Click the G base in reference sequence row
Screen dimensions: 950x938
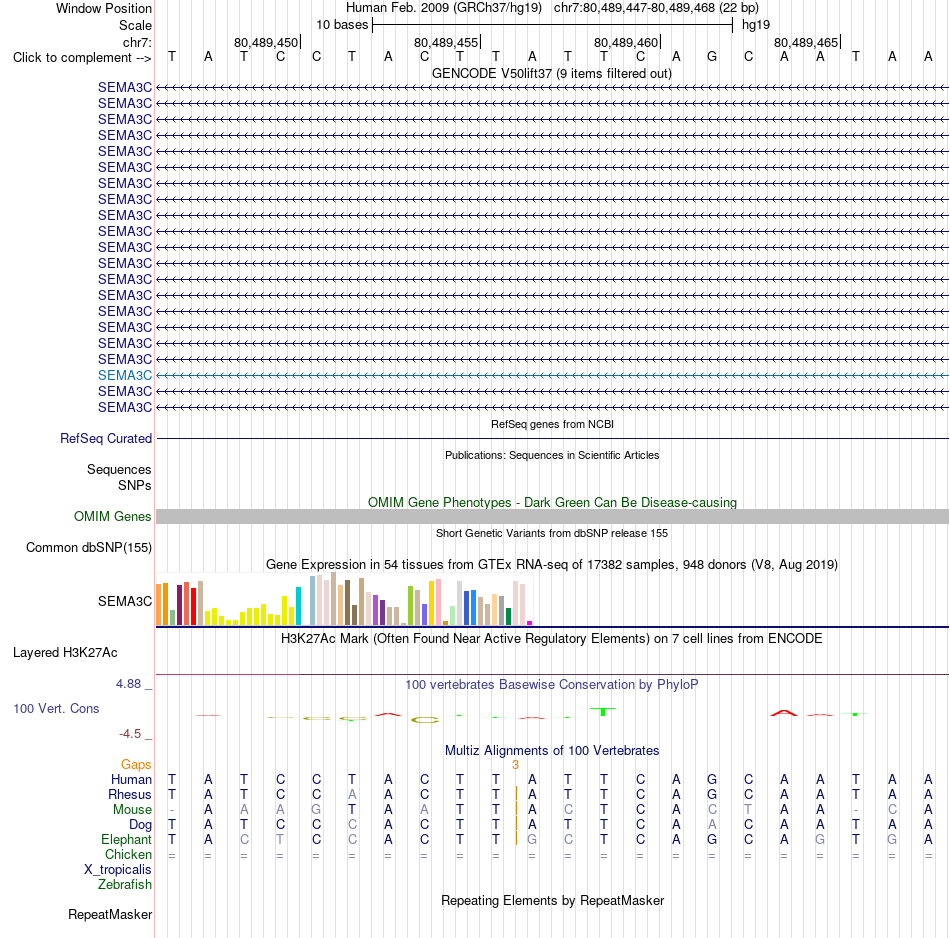pyautogui.click(x=712, y=57)
